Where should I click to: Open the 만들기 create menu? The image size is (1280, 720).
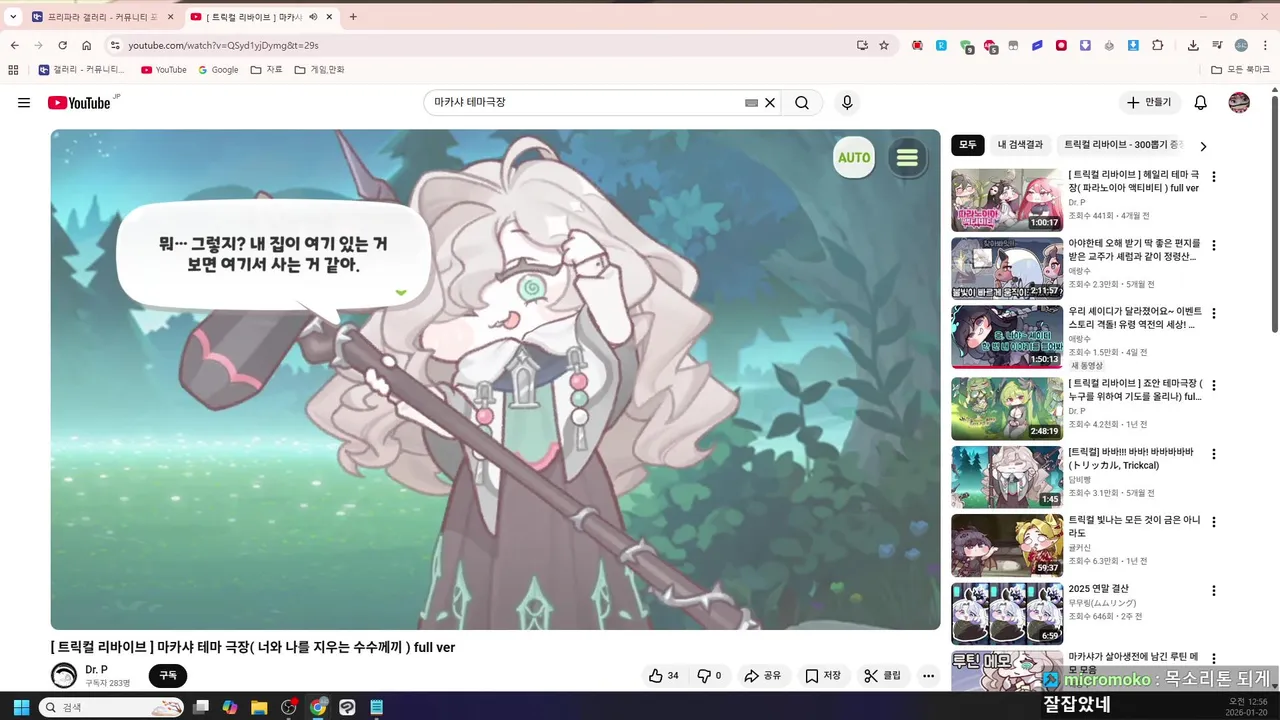pos(1149,103)
